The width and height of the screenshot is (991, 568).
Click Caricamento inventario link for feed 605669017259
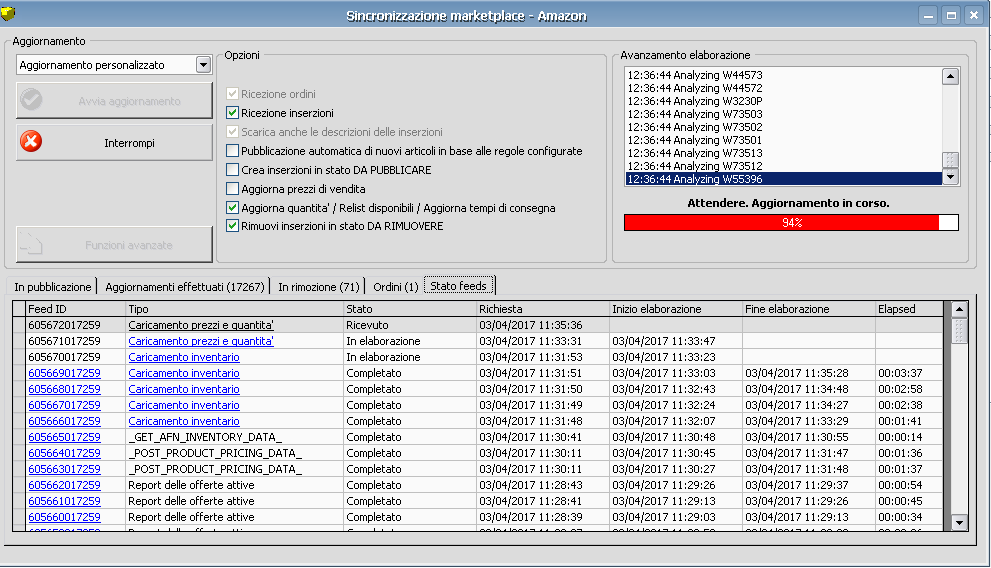click(x=184, y=373)
